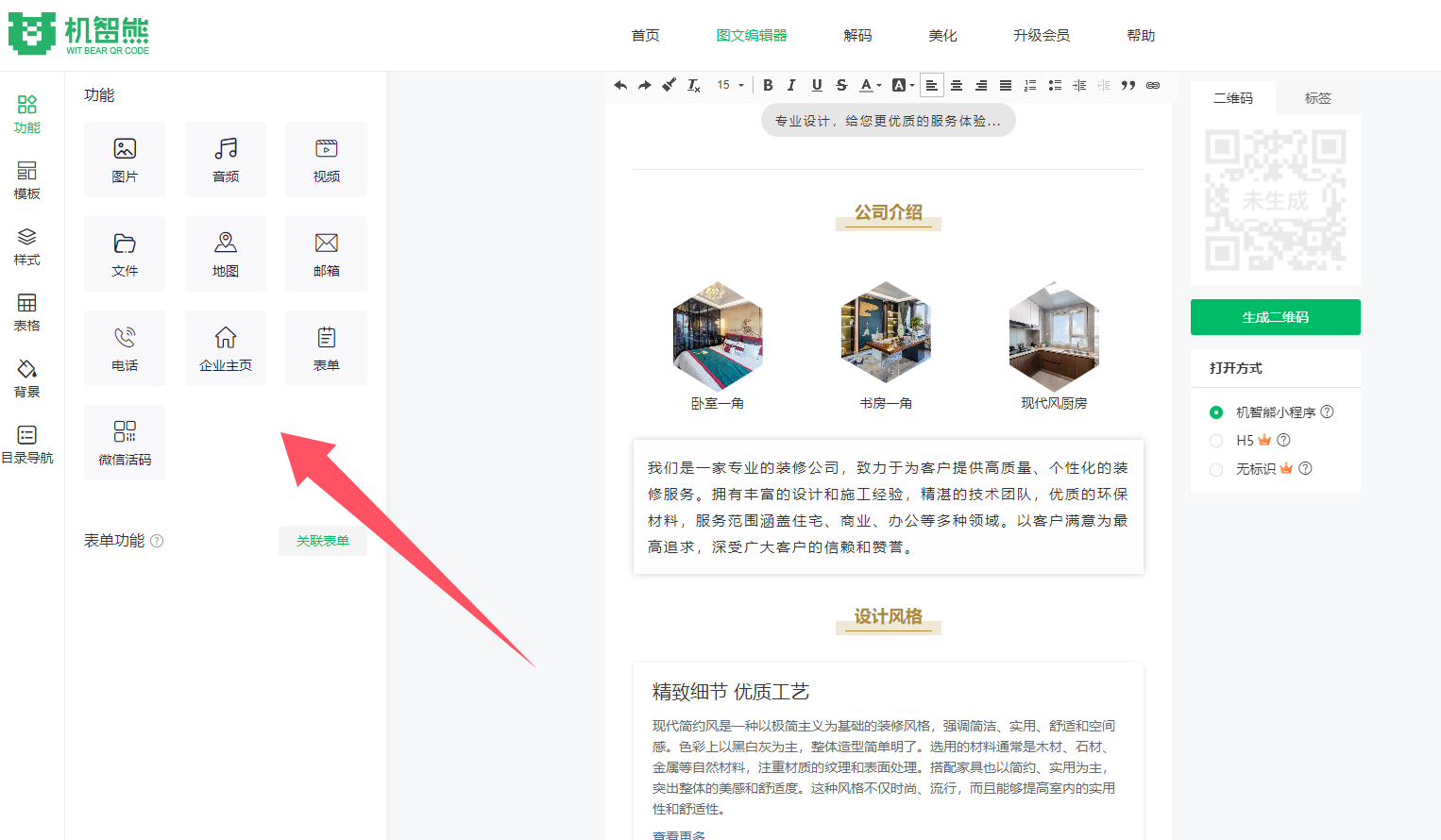Choose the H5 open mode option
This screenshot has width=1441, height=840.
coord(1216,441)
